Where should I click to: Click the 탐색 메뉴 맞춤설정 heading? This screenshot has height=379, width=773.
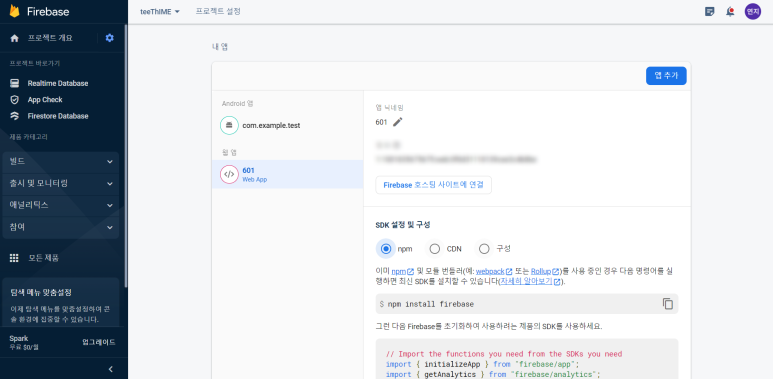click(42, 292)
